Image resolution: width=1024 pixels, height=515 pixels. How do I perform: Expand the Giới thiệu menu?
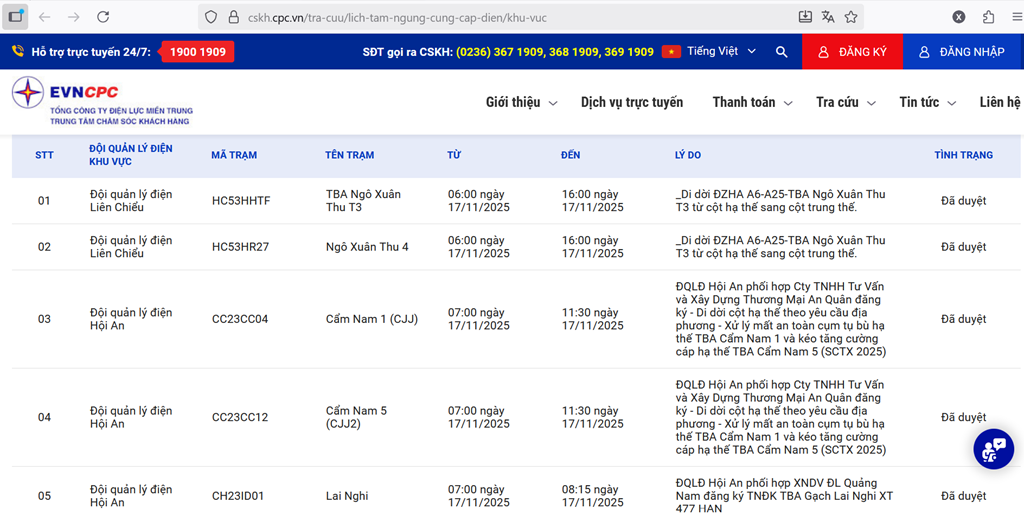(519, 102)
